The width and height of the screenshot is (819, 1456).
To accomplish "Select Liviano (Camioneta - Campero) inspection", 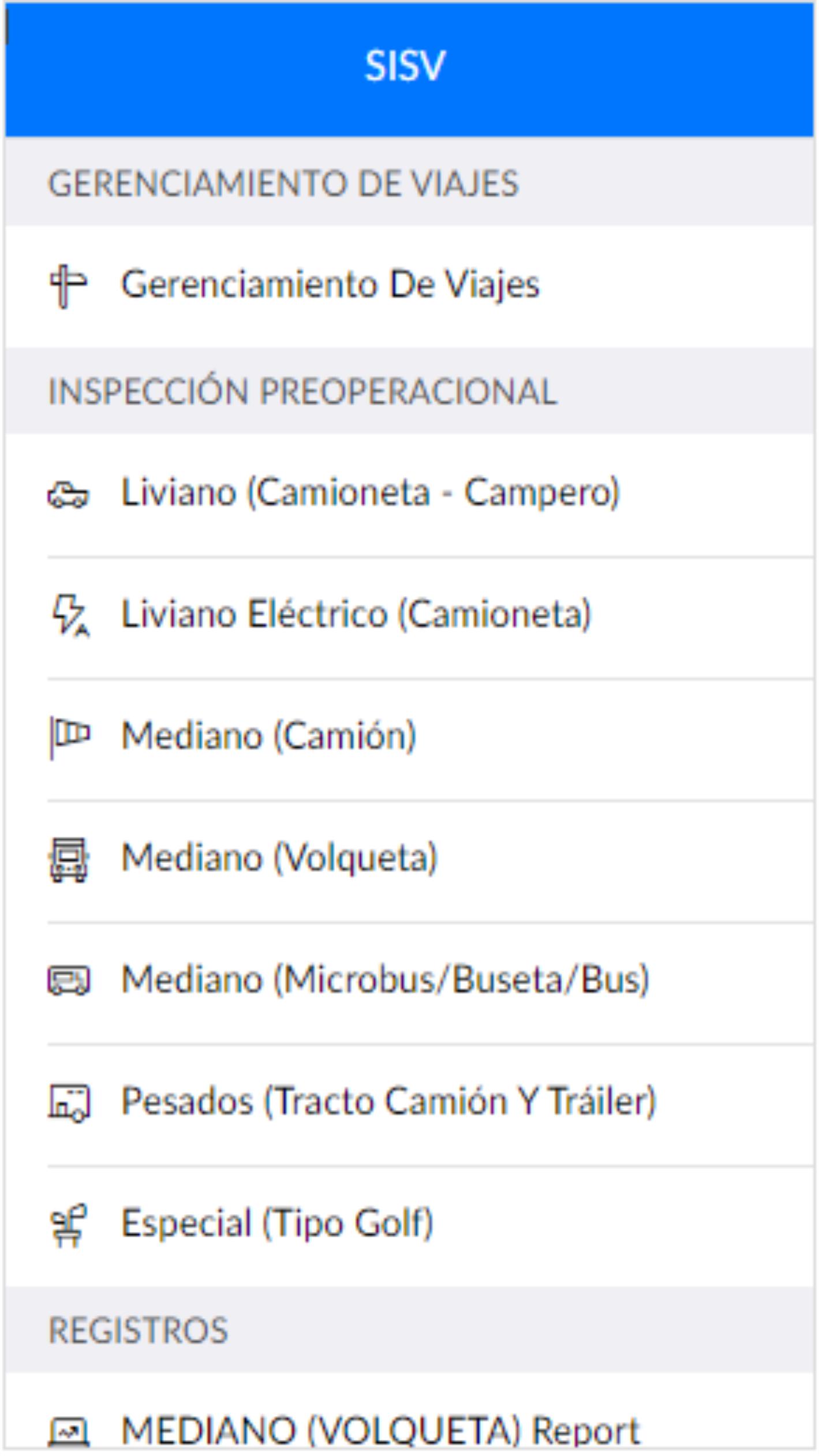I will [x=409, y=495].
